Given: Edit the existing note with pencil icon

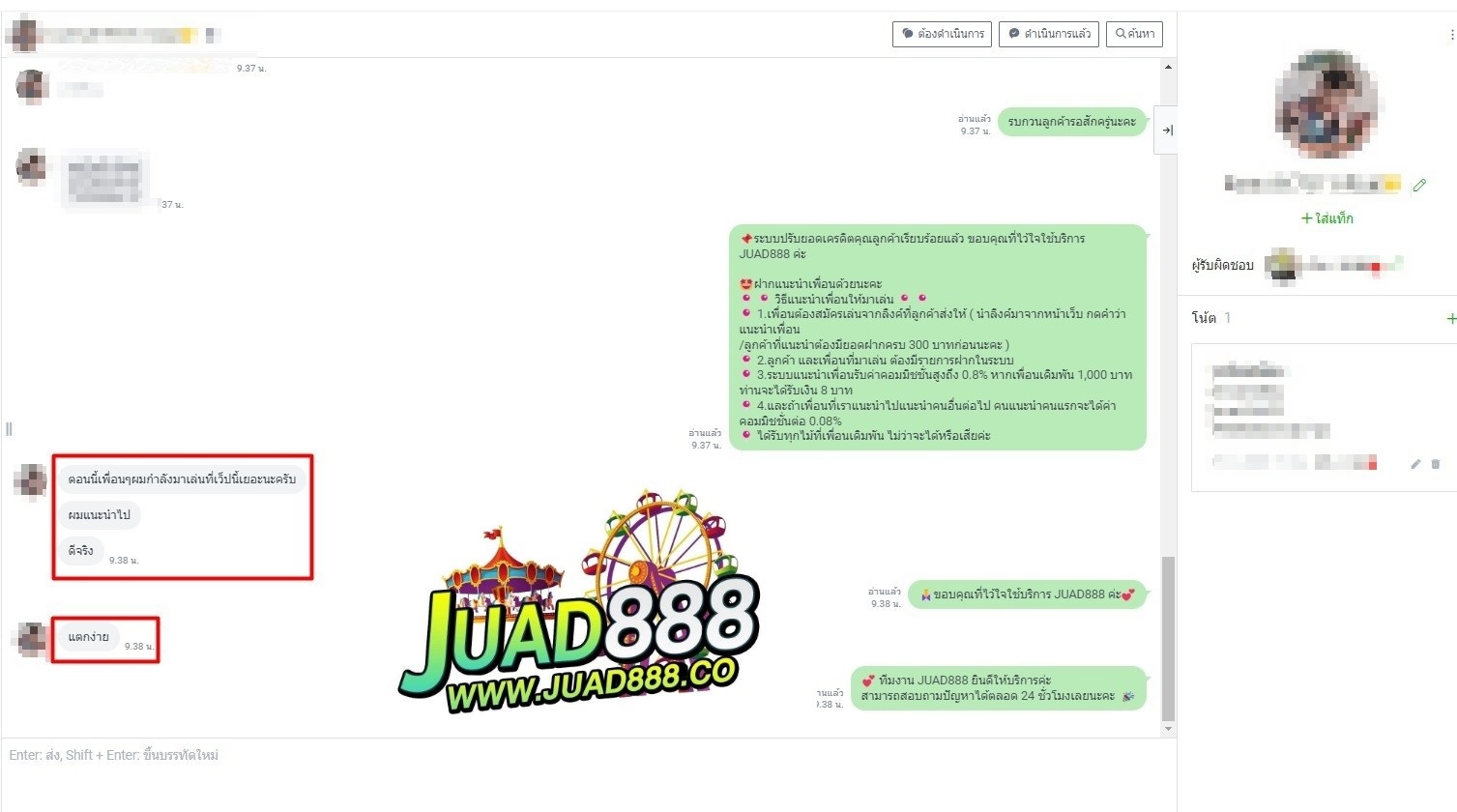Looking at the screenshot, I should [1415, 464].
